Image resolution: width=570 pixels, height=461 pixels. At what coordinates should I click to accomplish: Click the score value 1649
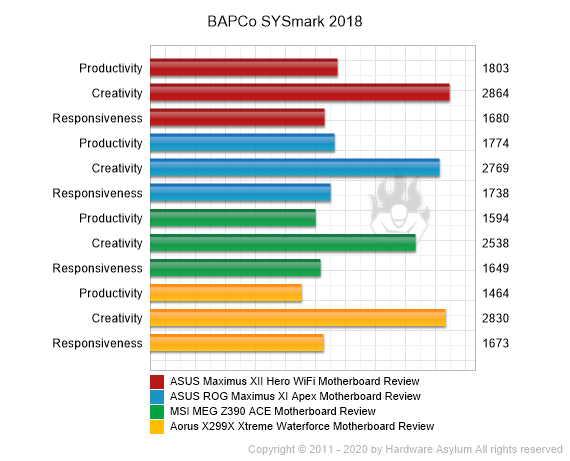495,268
